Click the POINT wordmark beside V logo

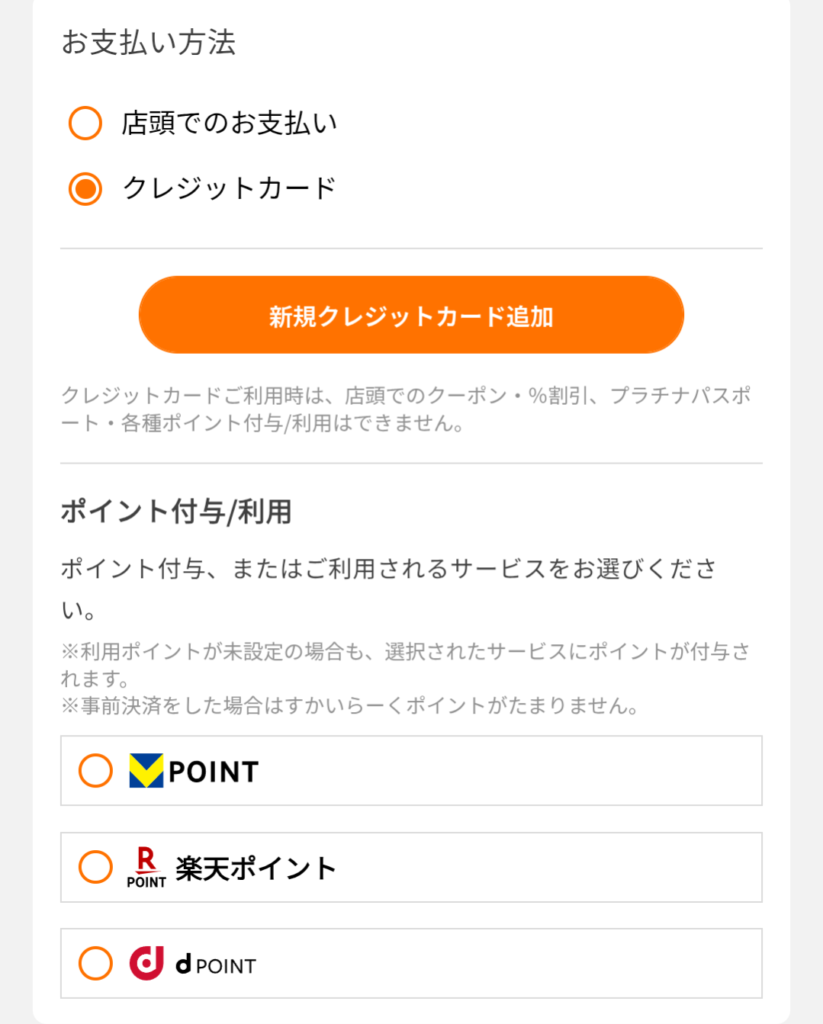[x=214, y=772]
